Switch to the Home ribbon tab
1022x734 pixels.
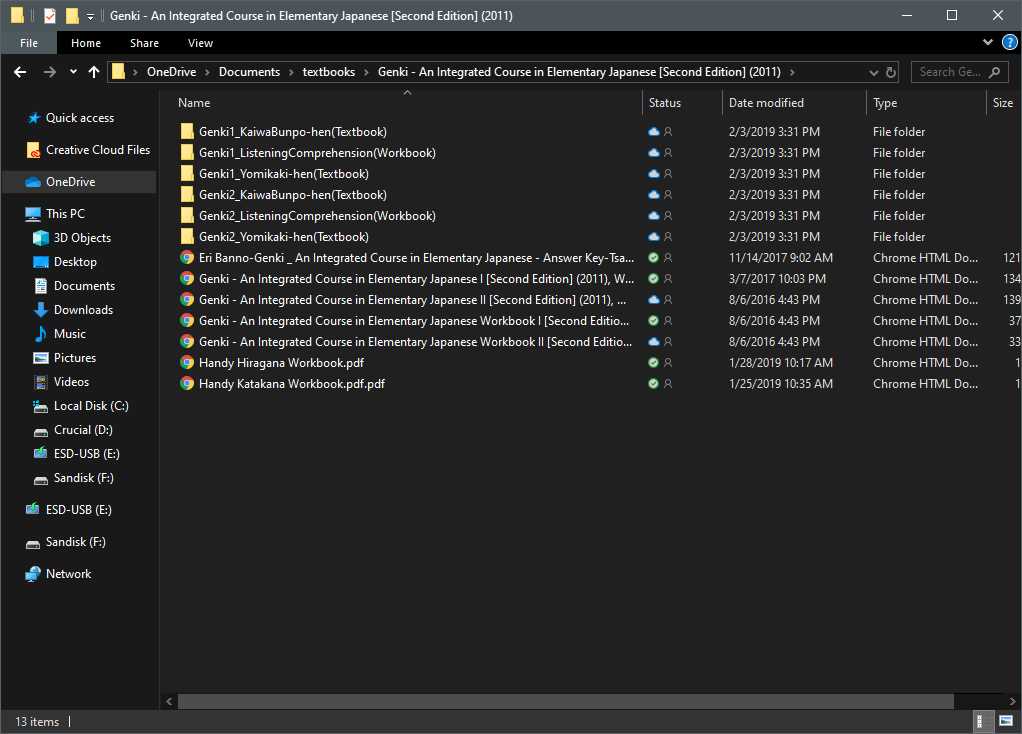coord(85,43)
